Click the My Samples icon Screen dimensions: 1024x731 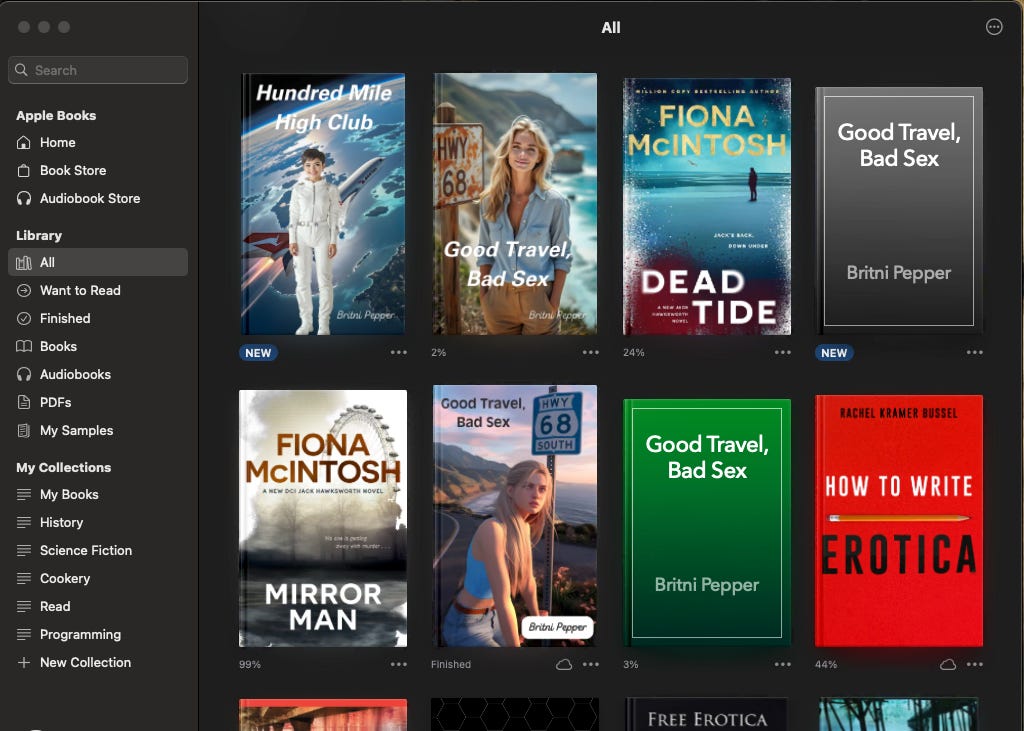[24, 430]
